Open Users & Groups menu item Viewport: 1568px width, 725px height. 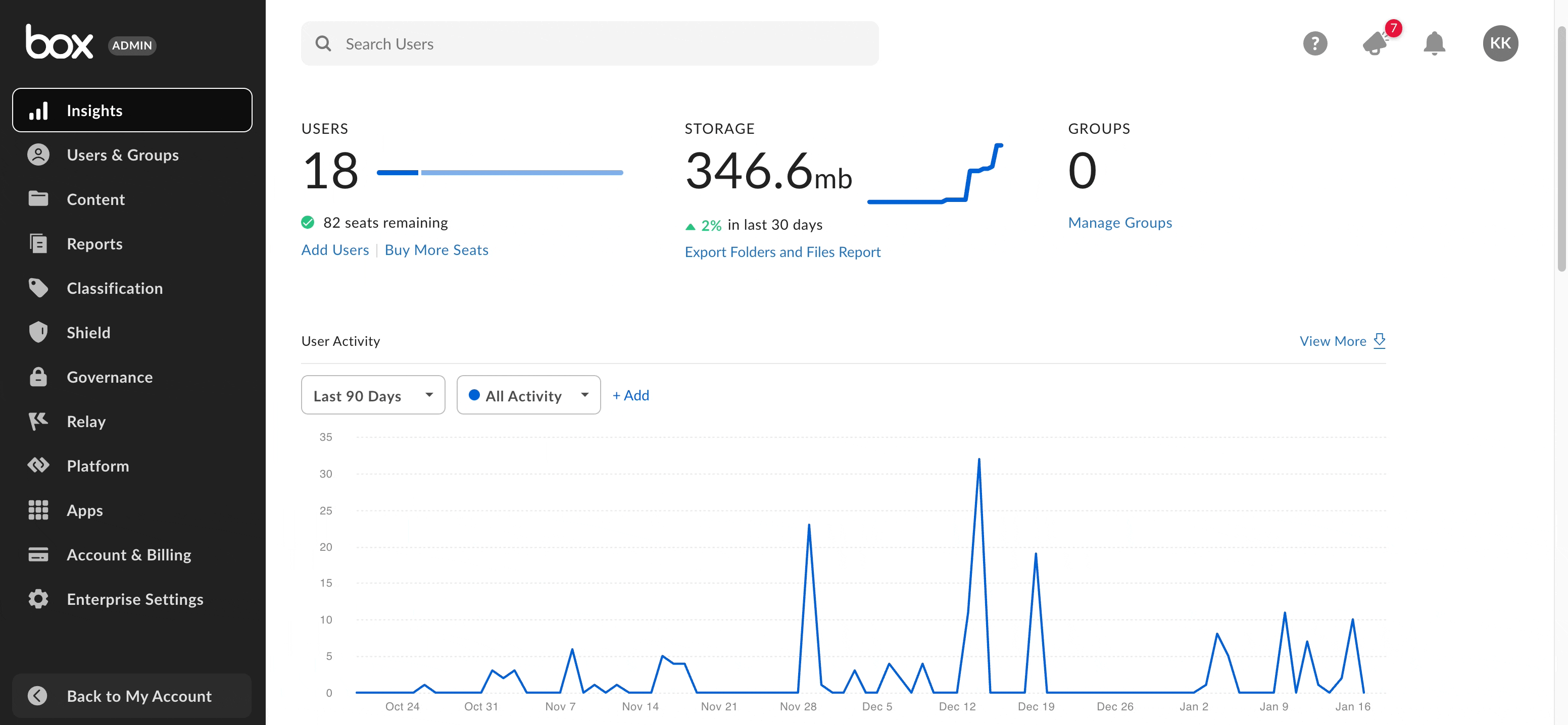pyautogui.click(x=122, y=154)
